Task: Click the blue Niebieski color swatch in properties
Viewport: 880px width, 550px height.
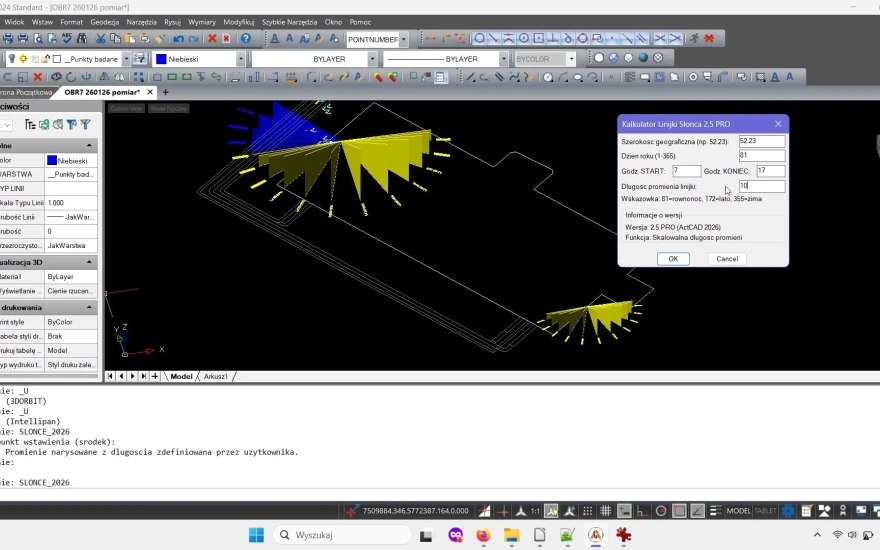Action: coord(51,160)
